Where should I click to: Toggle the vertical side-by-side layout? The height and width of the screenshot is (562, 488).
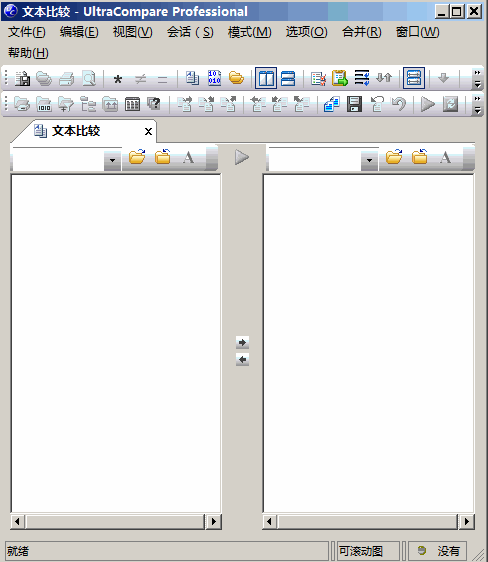[x=266, y=78]
